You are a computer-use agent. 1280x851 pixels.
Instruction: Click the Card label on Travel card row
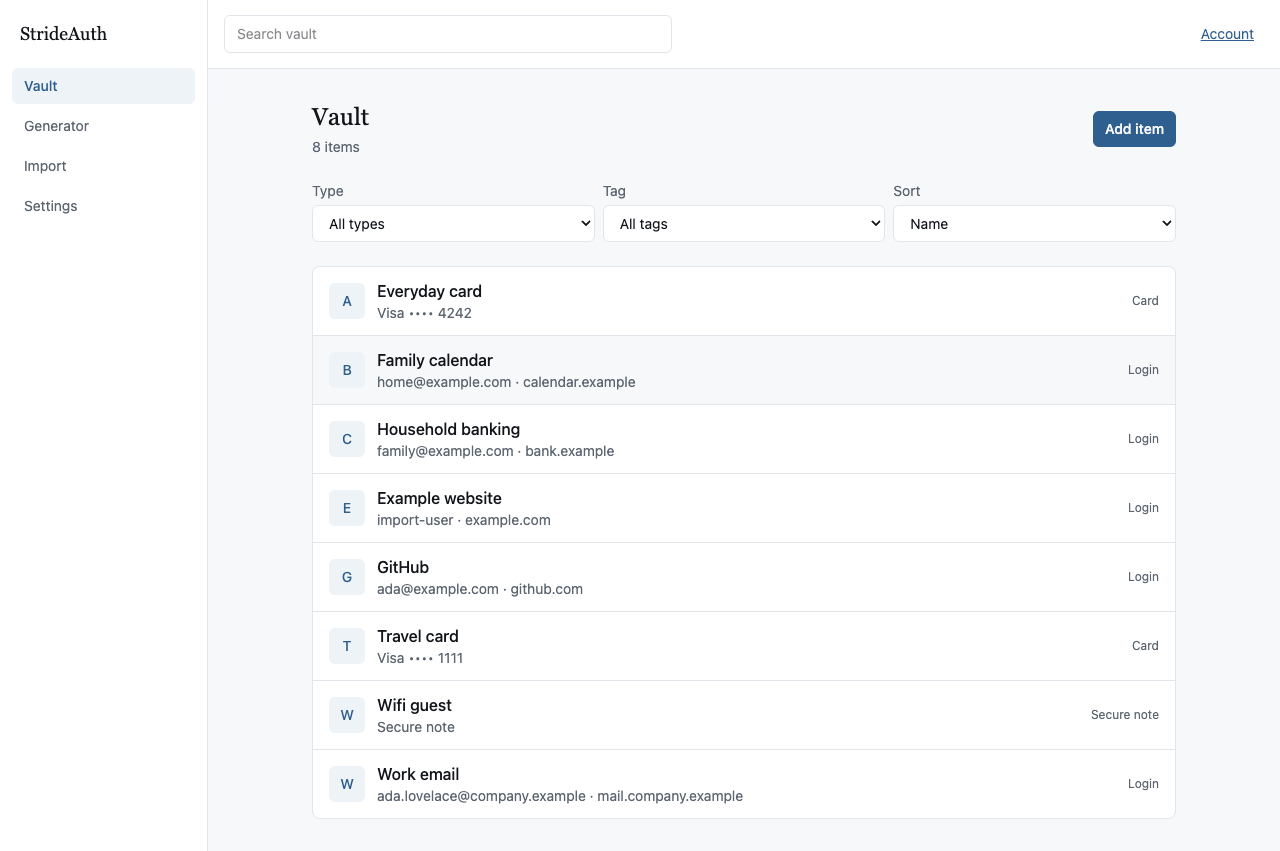tap(1145, 646)
